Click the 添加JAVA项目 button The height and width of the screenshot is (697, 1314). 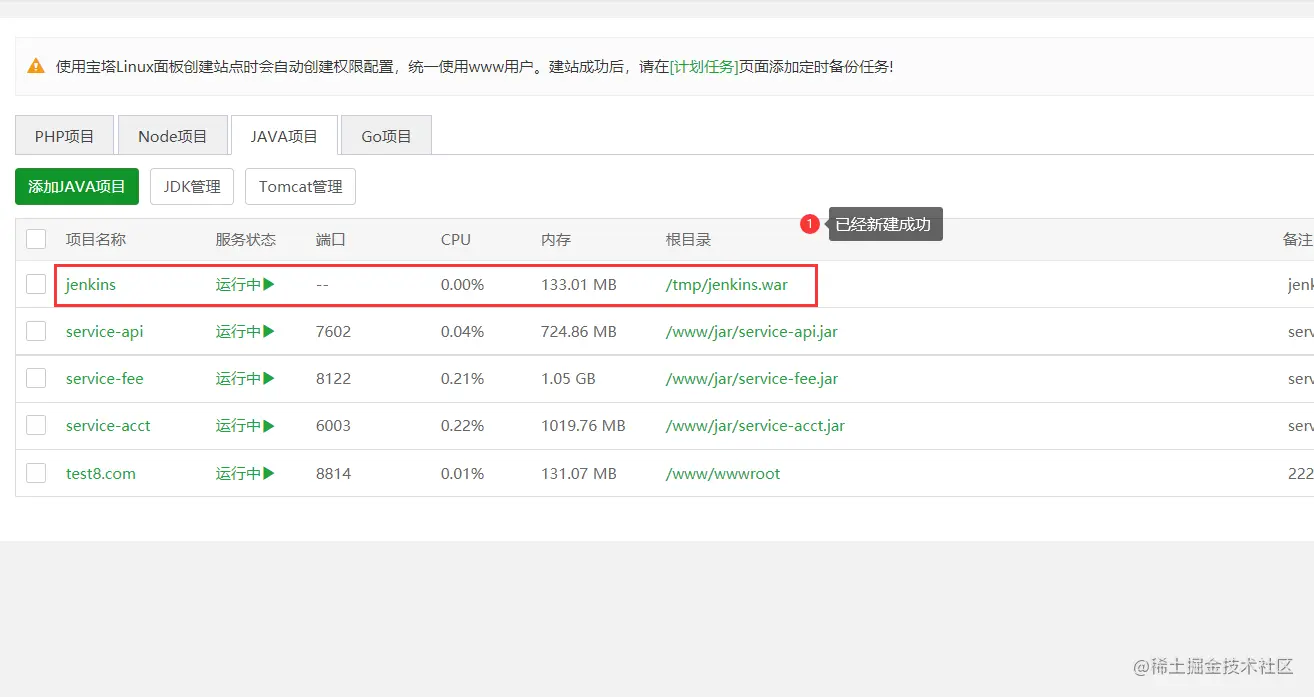(x=77, y=186)
